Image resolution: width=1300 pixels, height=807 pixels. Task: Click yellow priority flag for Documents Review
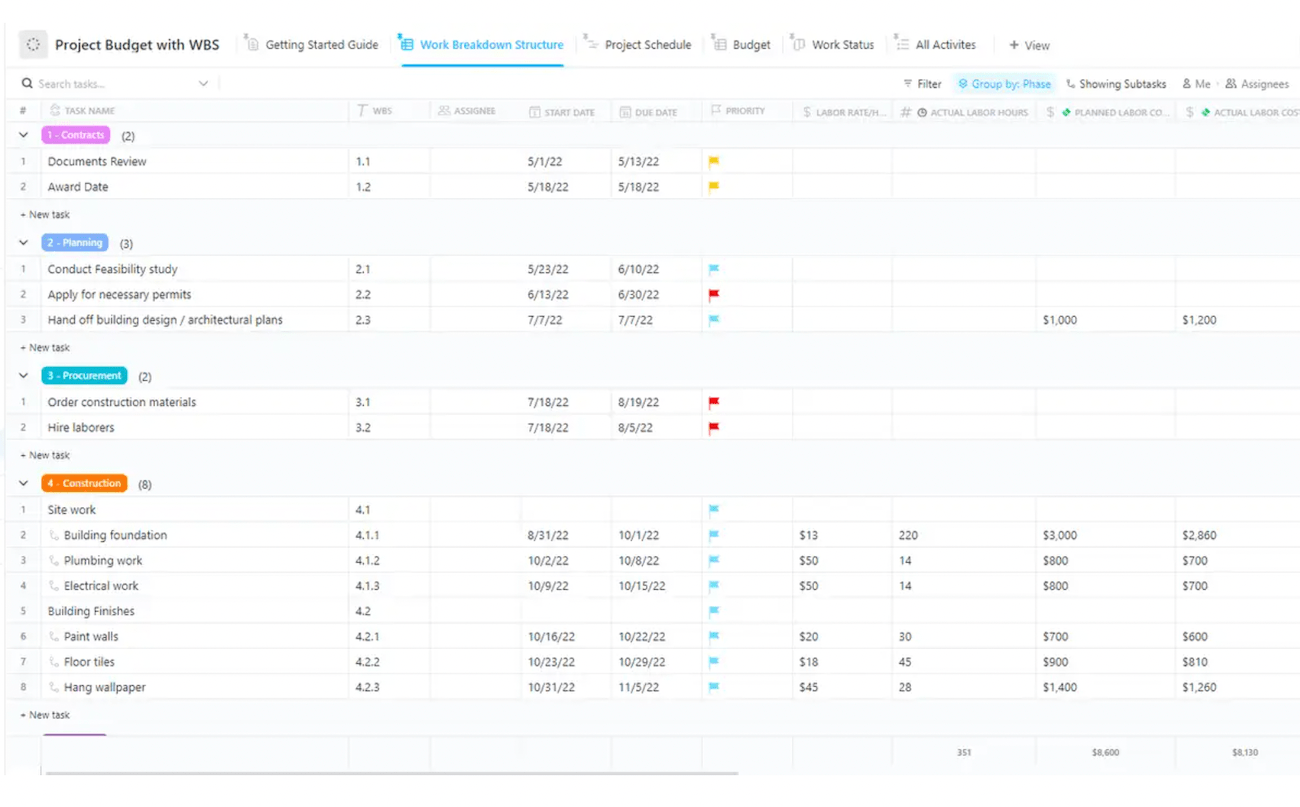[x=714, y=161]
